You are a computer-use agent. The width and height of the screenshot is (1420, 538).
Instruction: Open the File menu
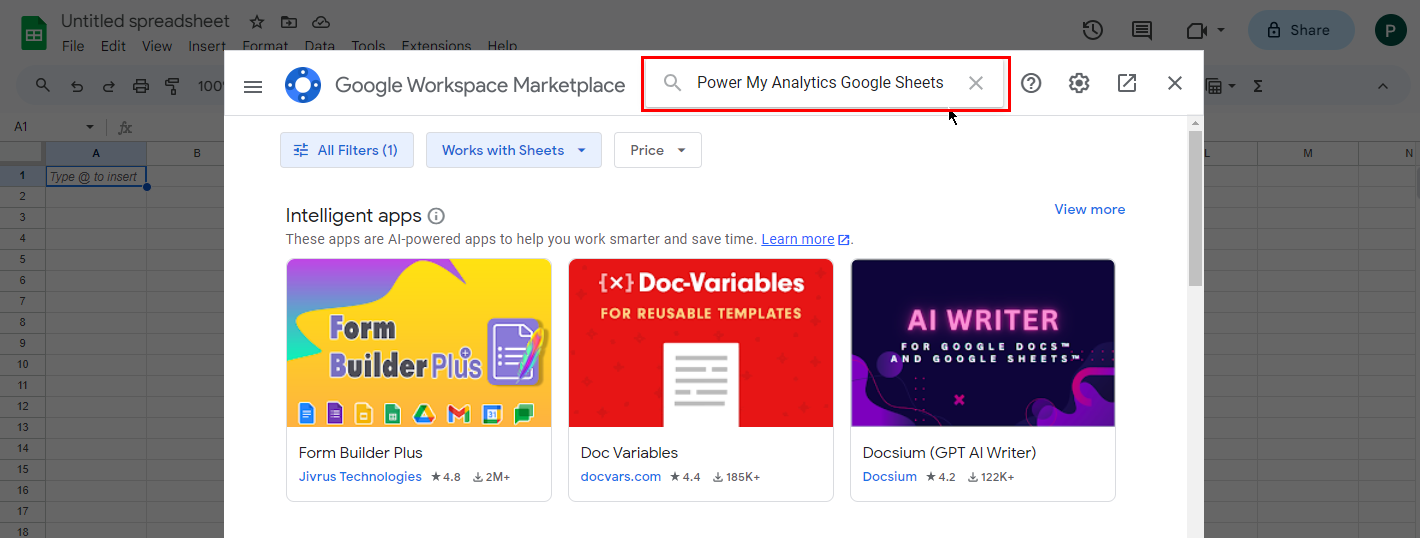[73, 46]
